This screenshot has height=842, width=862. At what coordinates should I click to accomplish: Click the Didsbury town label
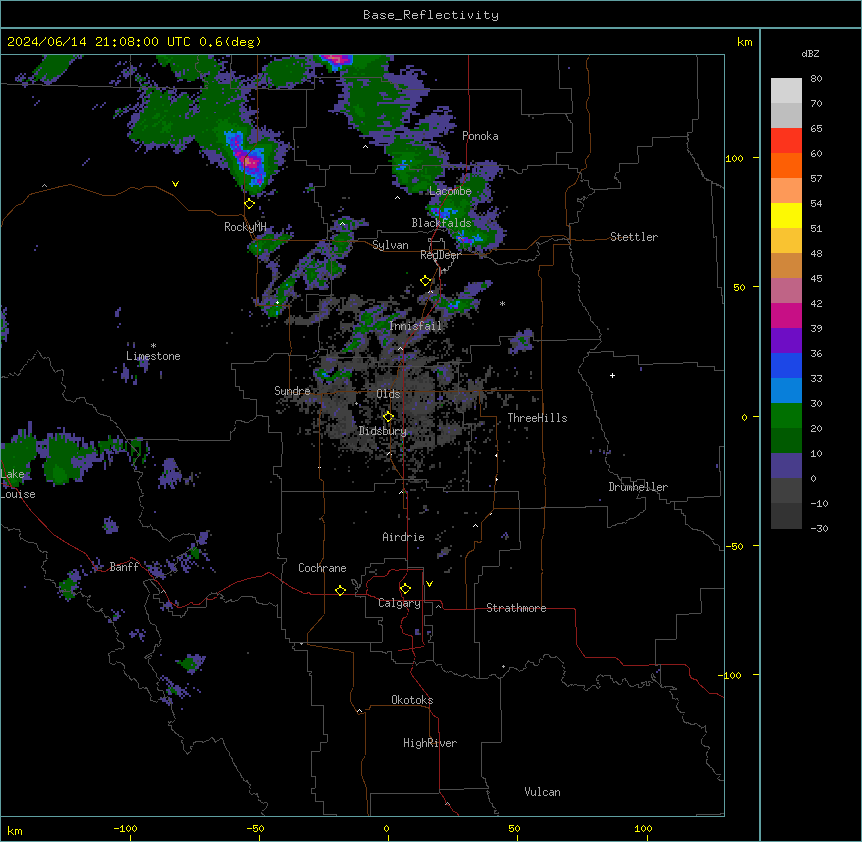point(383,431)
